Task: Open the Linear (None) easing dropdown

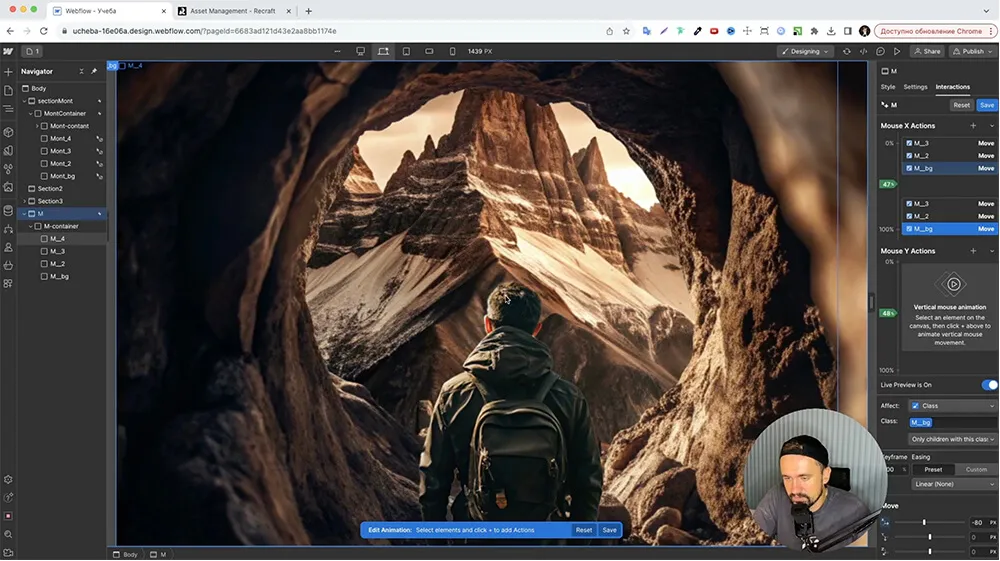Action: (x=954, y=484)
